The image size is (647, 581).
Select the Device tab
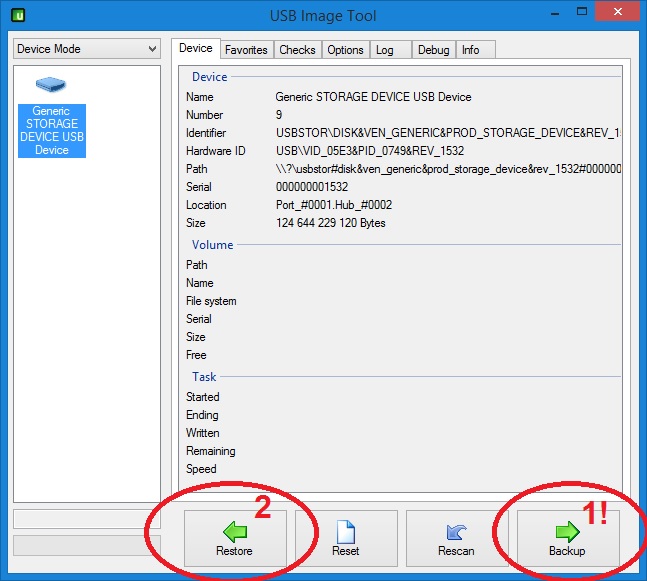click(195, 48)
